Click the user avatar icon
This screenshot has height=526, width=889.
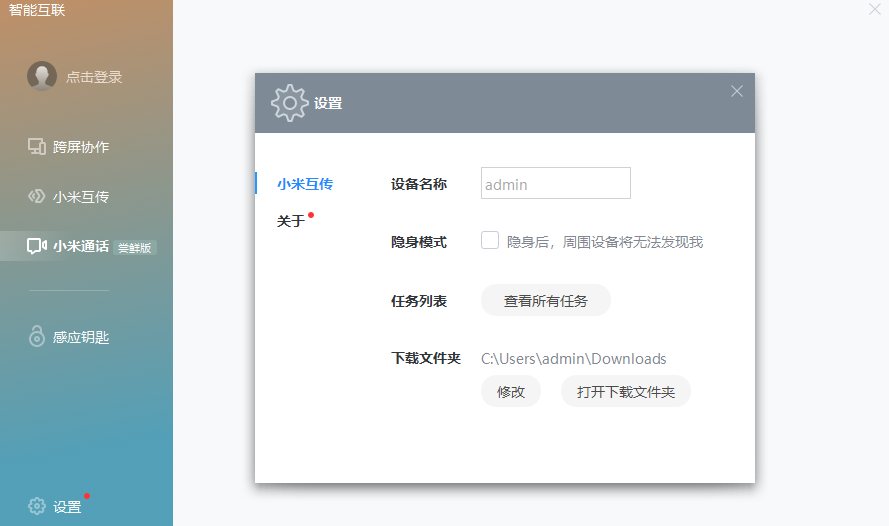point(42,76)
